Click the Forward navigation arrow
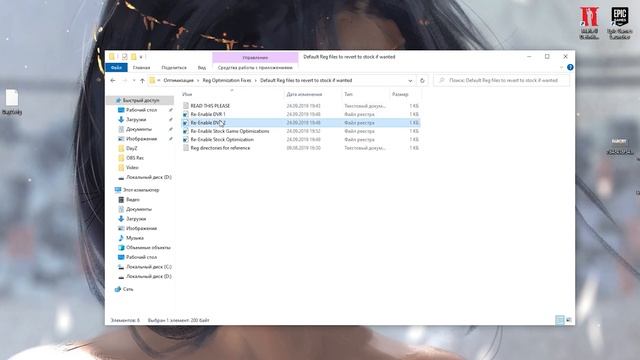Screen dimensions: 640x360 point(125,80)
